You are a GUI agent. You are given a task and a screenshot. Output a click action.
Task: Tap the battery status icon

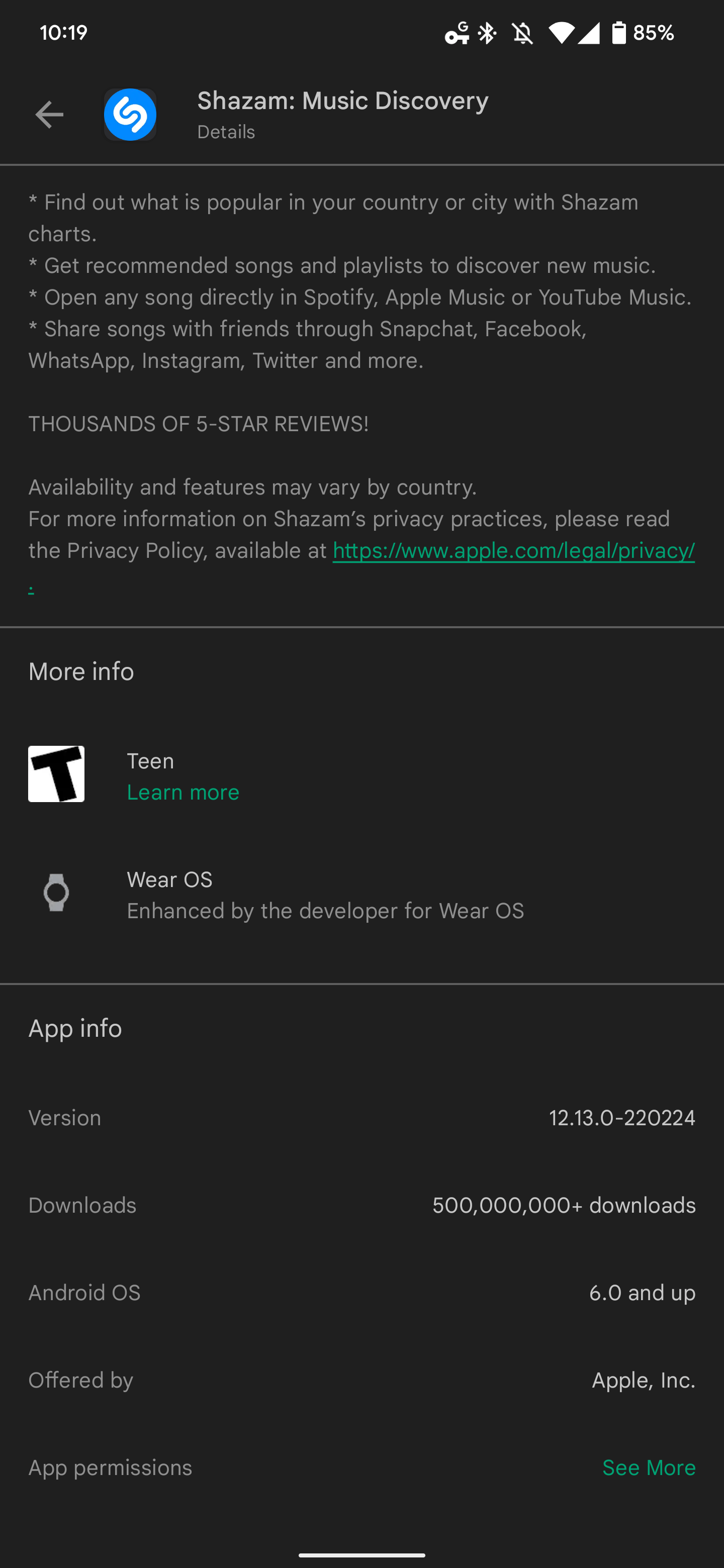pos(618,33)
